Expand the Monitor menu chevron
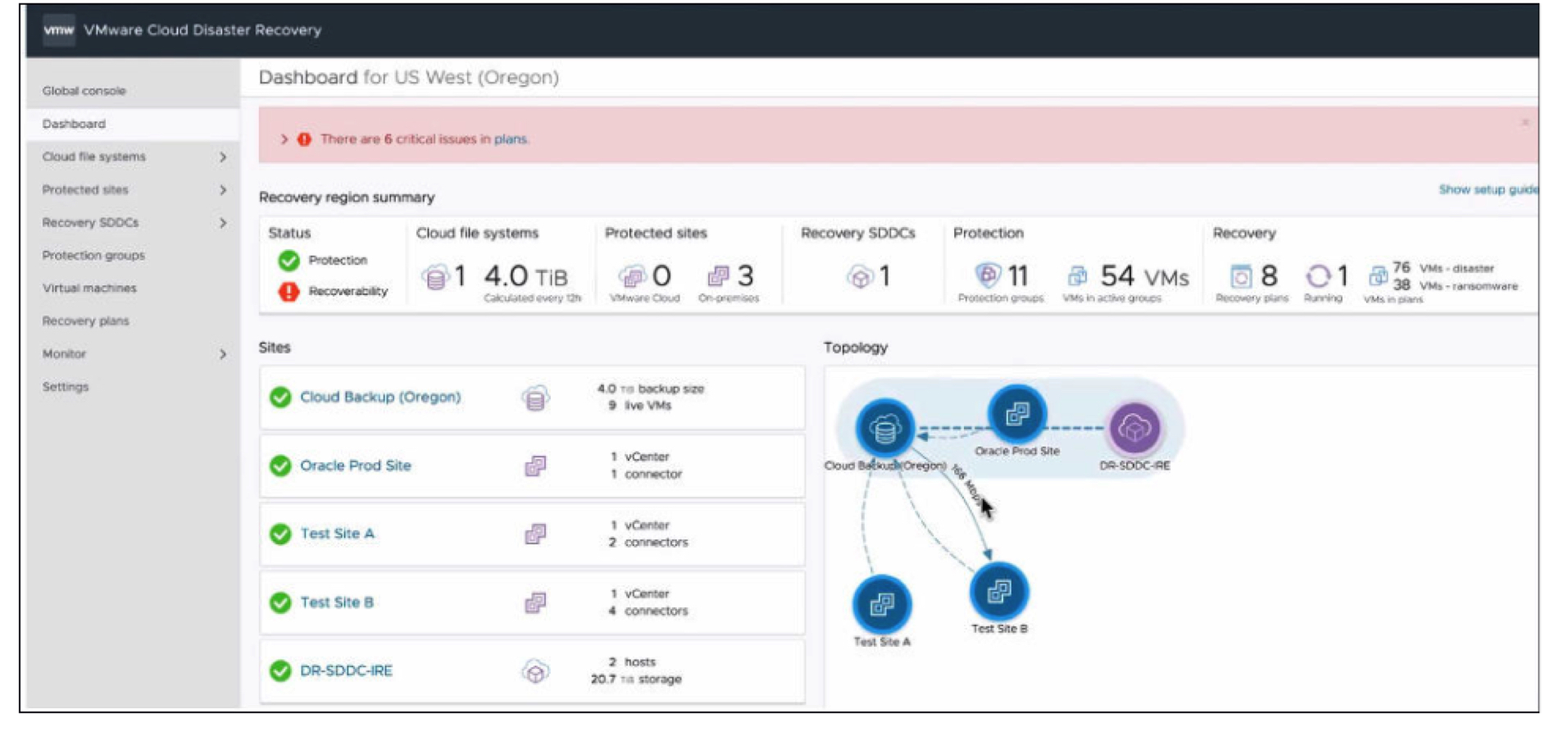1568x732 pixels. click(x=223, y=355)
